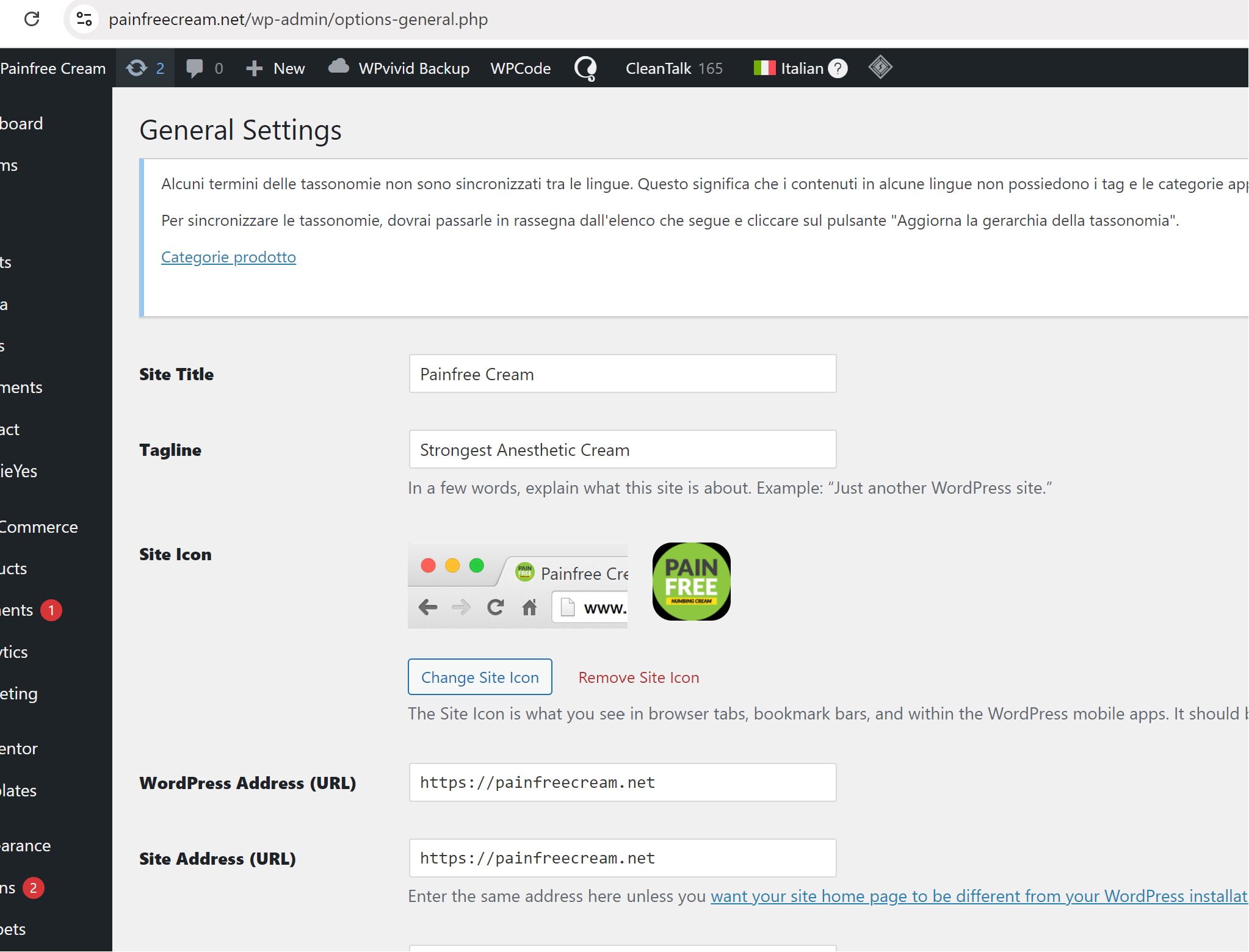Open CleanTalk 165 admin bar item
Viewport: 1249px width, 952px height.
tap(674, 68)
